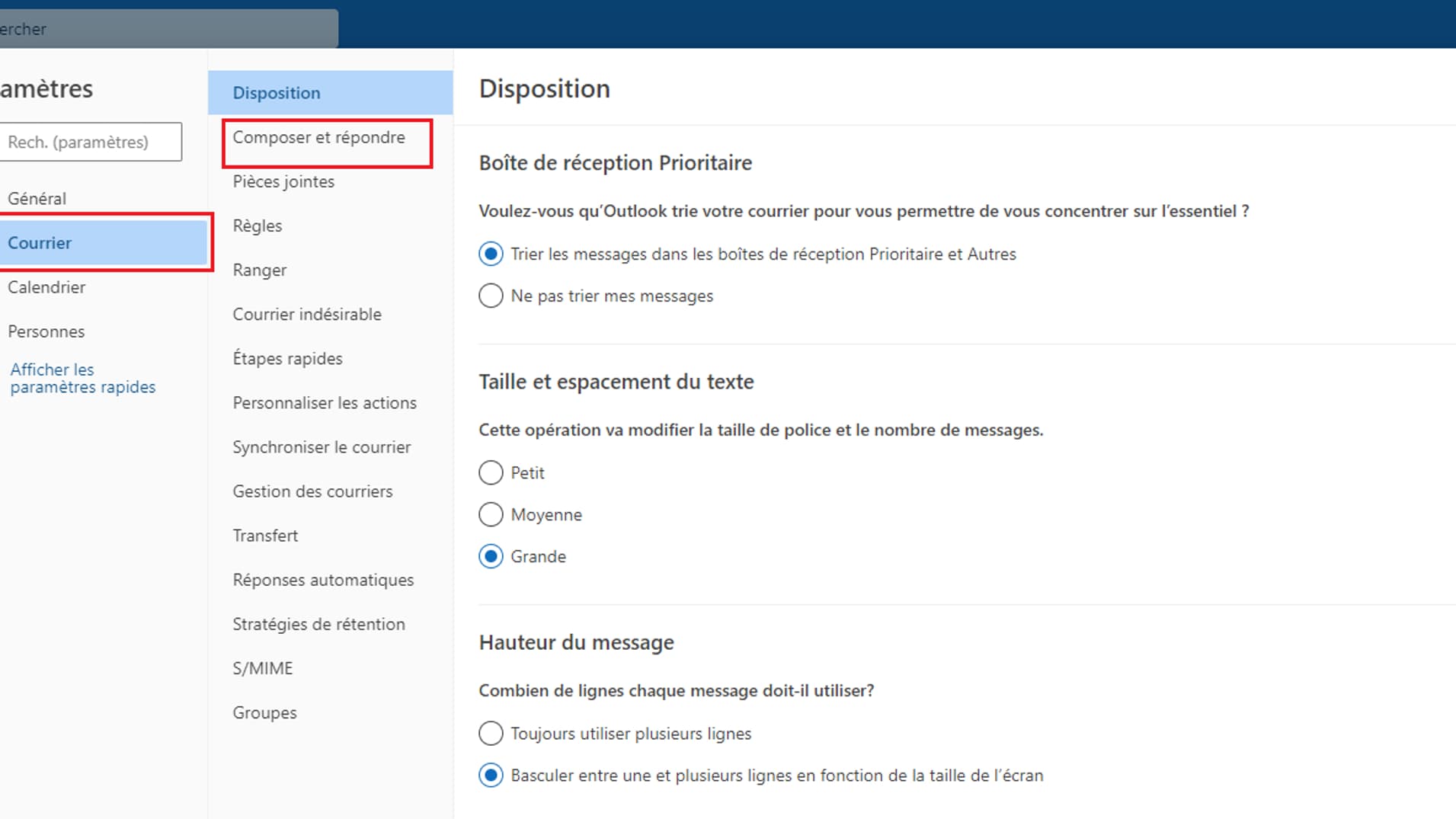The height and width of the screenshot is (819, 1456).
Task: Click the top search bar
Action: [x=168, y=29]
